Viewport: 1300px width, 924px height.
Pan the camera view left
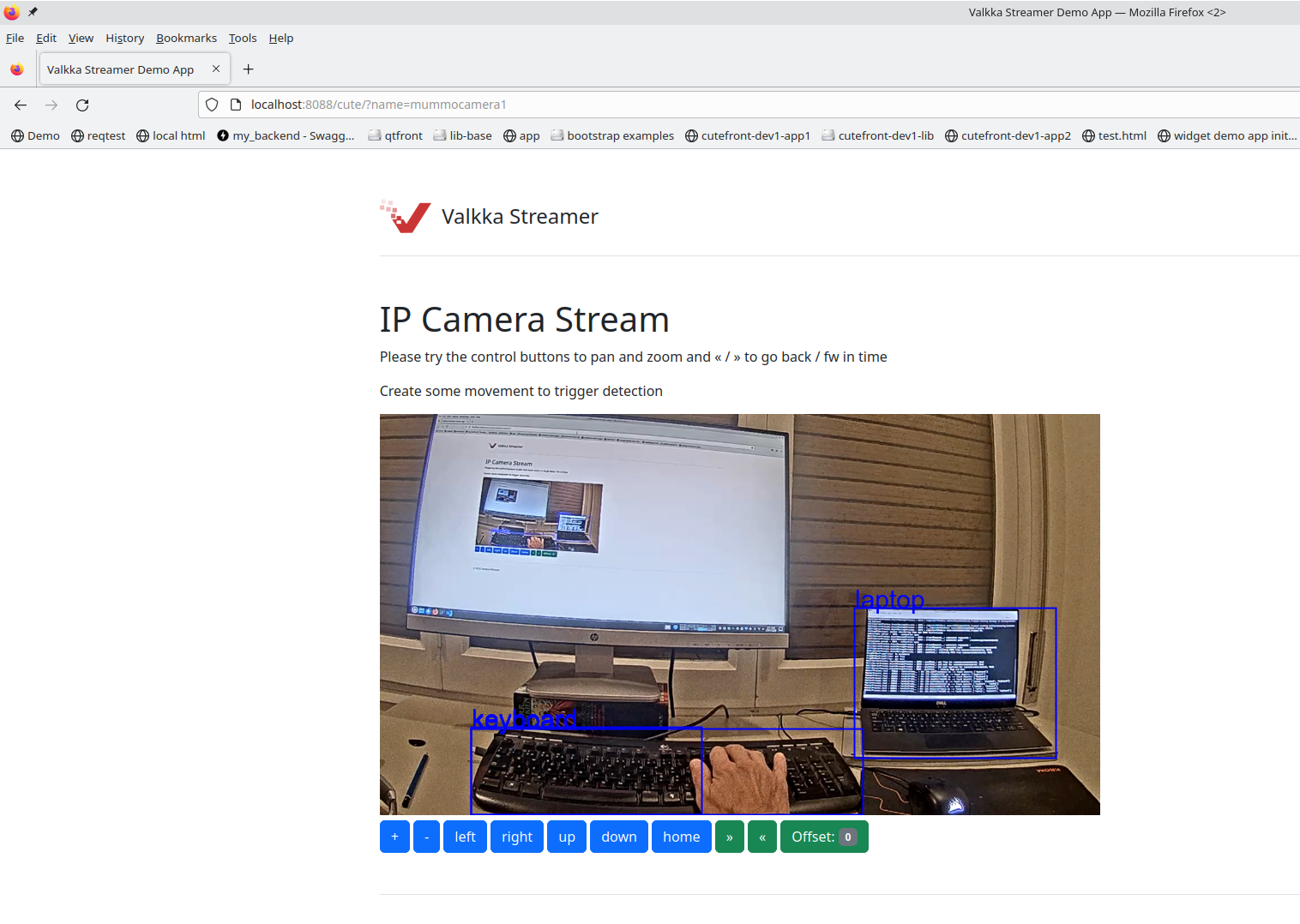[x=465, y=837]
